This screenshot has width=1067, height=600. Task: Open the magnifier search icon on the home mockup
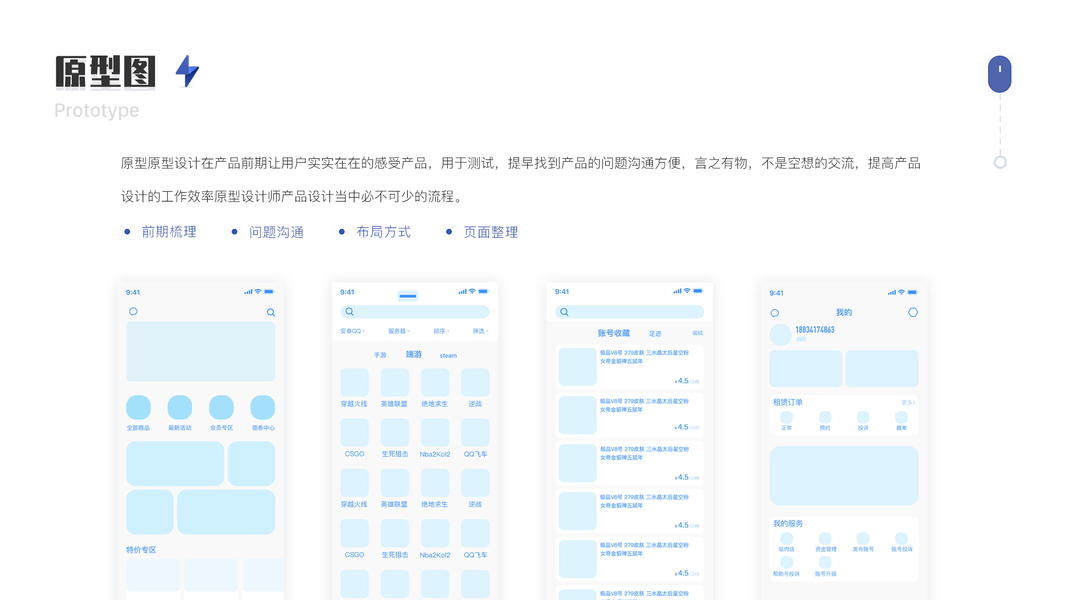pyautogui.click(x=271, y=312)
